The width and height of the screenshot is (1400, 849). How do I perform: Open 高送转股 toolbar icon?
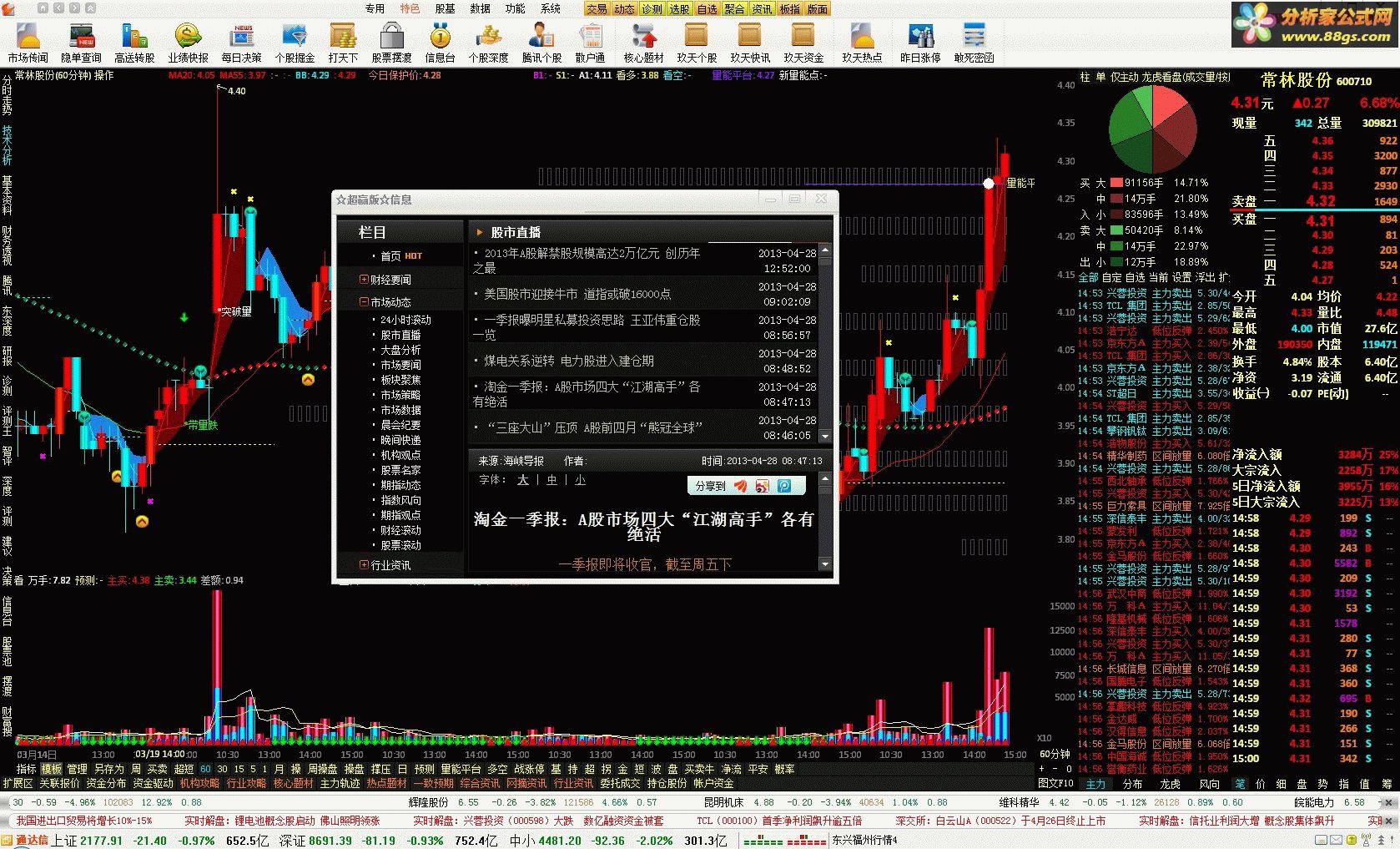pos(134,43)
